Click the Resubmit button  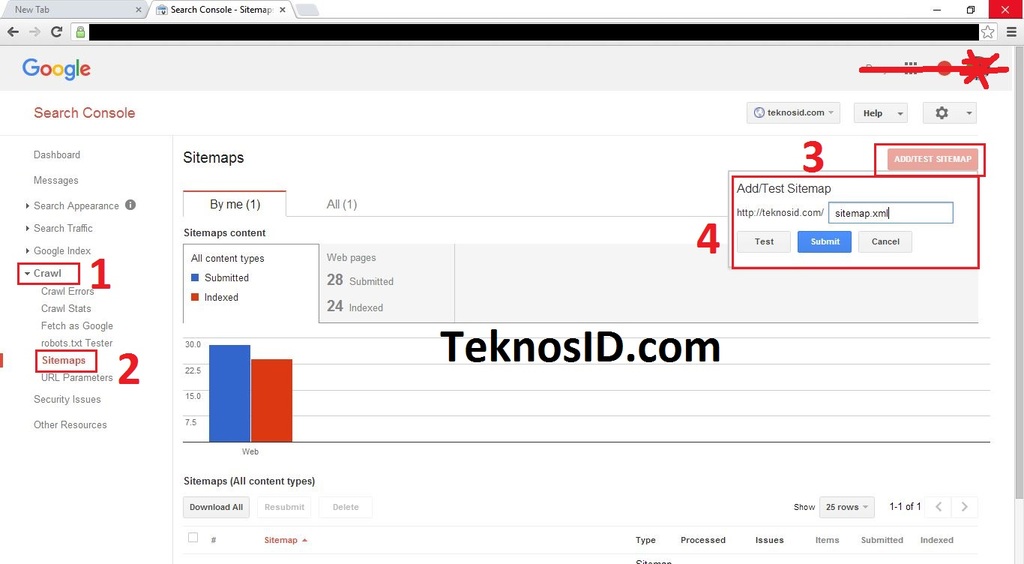pos(284,507)
